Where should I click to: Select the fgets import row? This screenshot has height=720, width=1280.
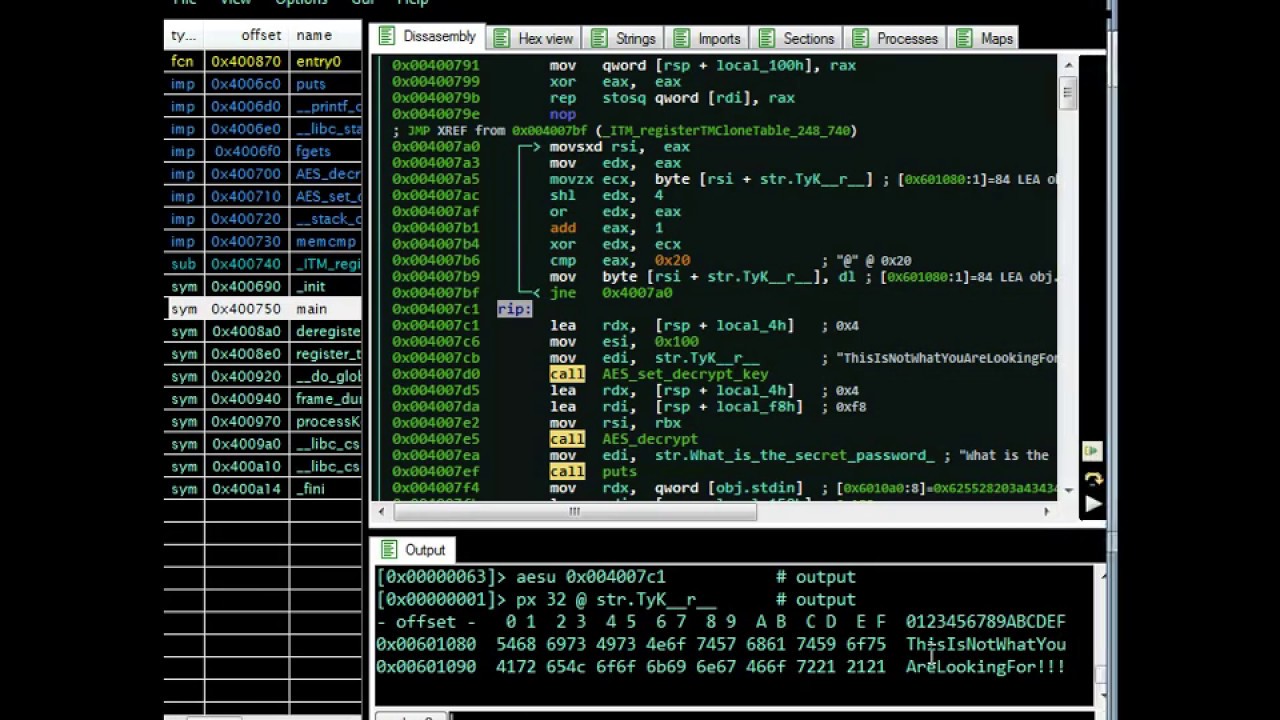click(263, 151)
